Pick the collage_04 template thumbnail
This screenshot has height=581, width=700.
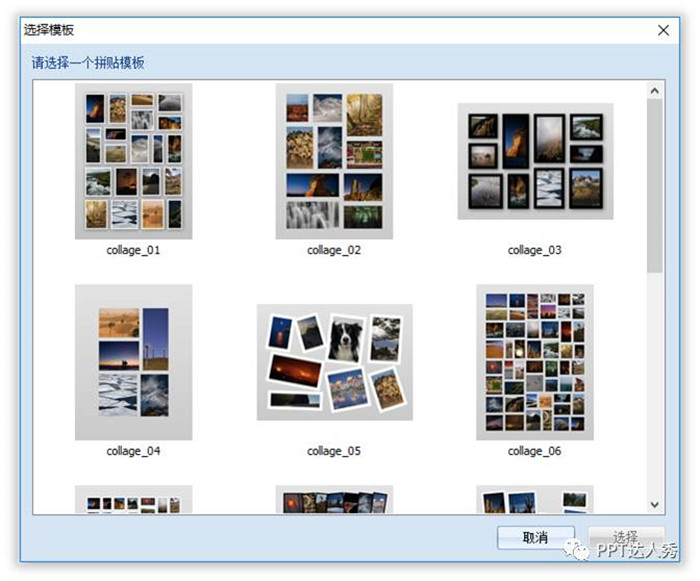click(x=133, y=362)
